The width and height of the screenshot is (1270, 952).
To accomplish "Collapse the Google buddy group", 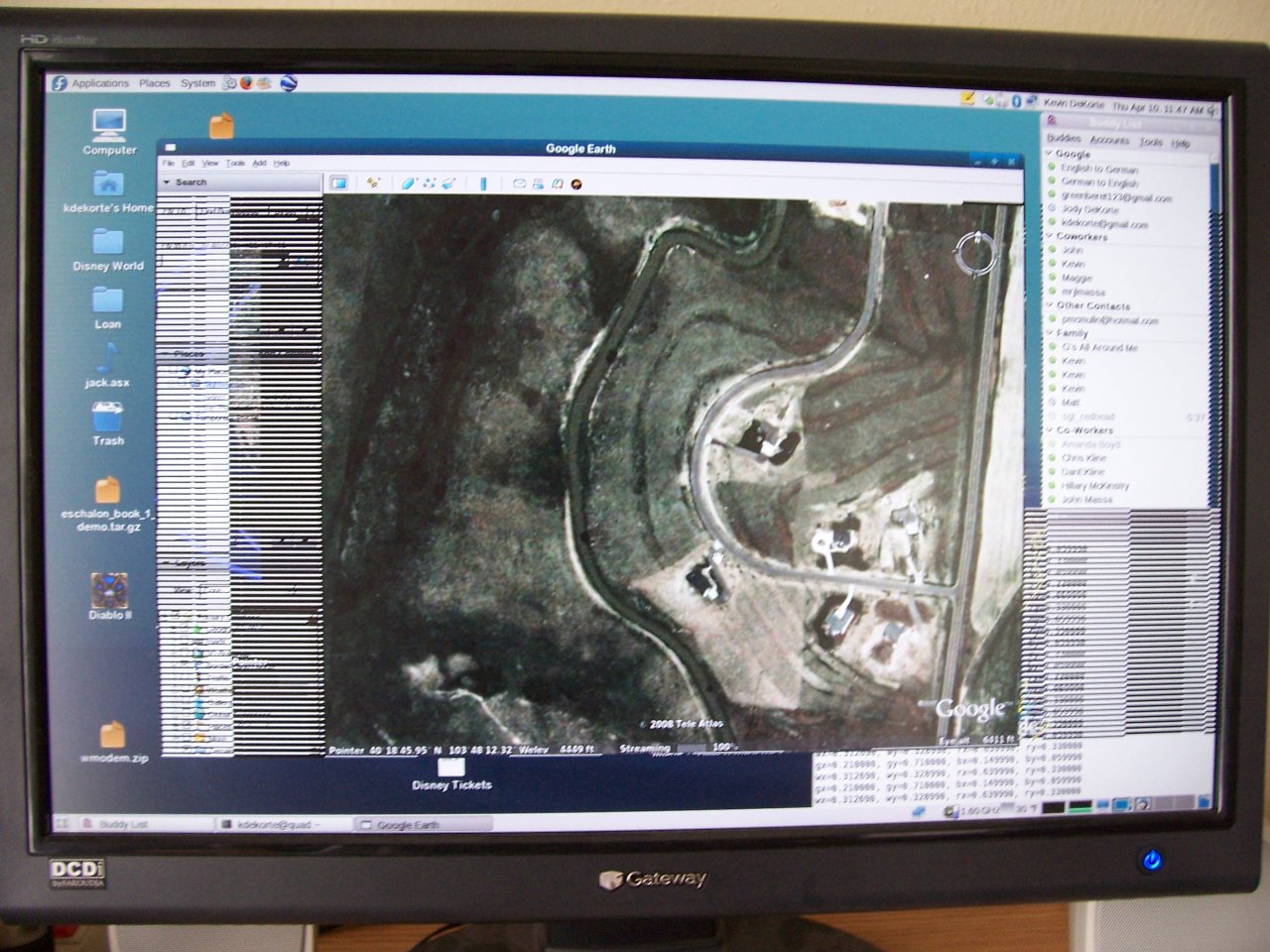I will pyautogui.click(x=1050, y=154).
